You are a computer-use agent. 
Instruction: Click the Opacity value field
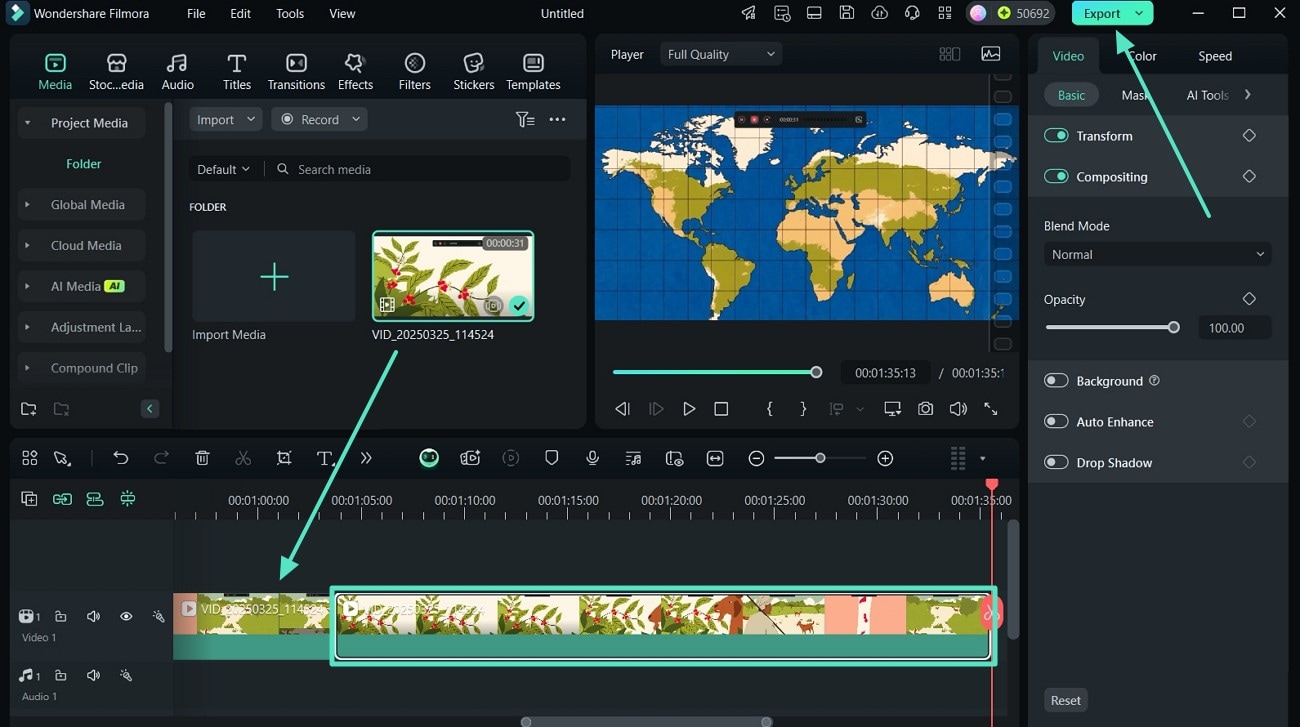[x=1234, y=328]
